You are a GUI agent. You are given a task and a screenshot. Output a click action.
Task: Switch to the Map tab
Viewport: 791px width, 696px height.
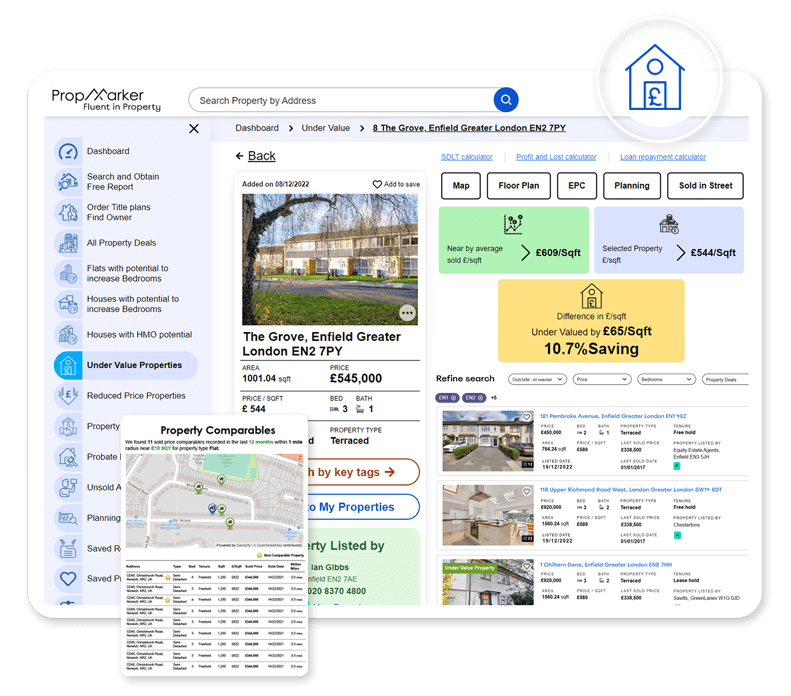[x=461, y=186]
